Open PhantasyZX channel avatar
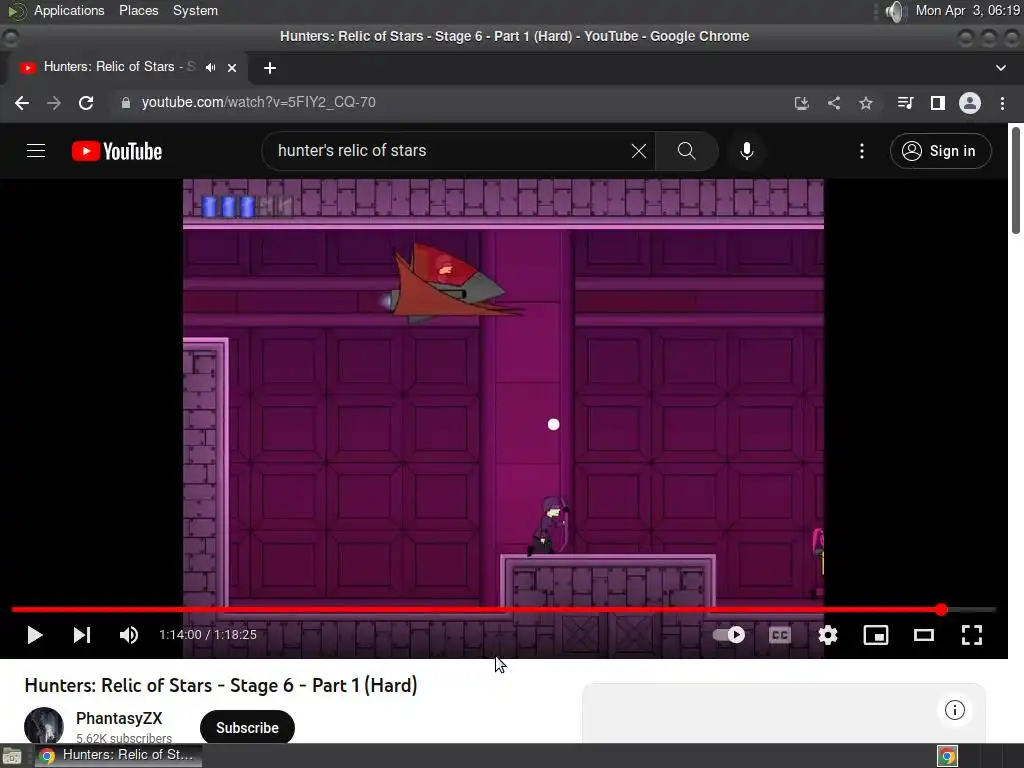Screen dimensions: 1024x768 click(x=44, y=726)
